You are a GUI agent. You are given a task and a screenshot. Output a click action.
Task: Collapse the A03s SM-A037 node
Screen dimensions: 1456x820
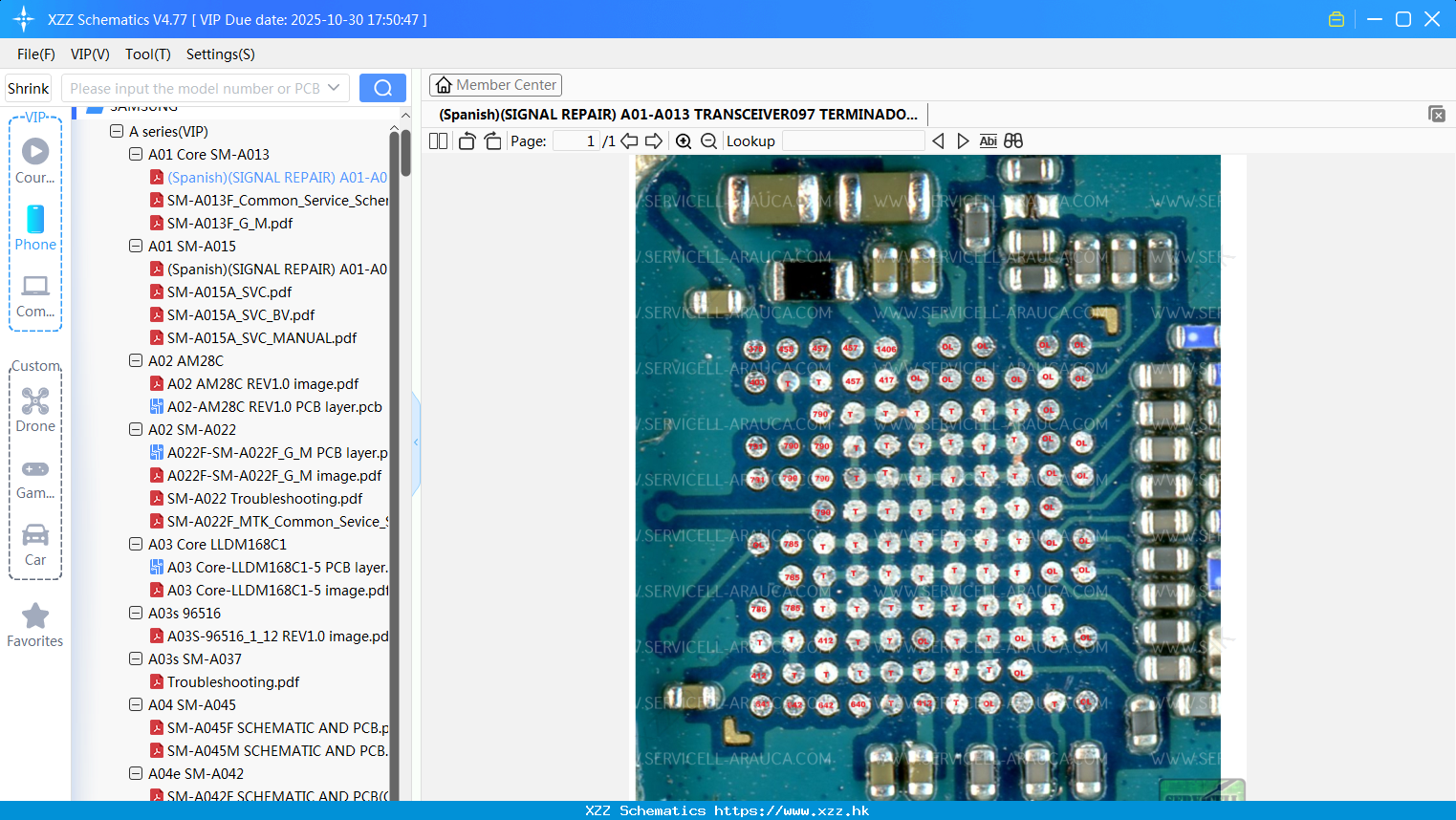click(x=136, y=658)
